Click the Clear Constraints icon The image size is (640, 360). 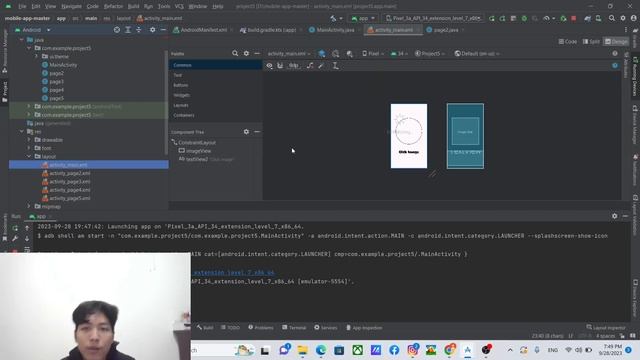pos(310,65)
